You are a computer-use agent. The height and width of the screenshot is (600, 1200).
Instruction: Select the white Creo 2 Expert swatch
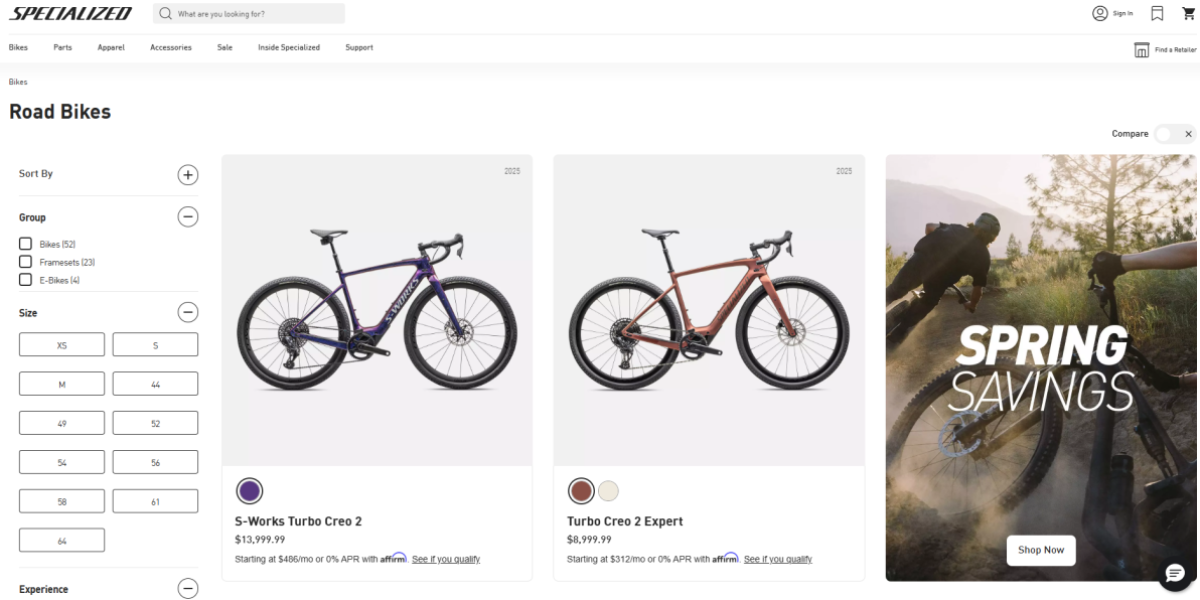click(x=608, y=491)
